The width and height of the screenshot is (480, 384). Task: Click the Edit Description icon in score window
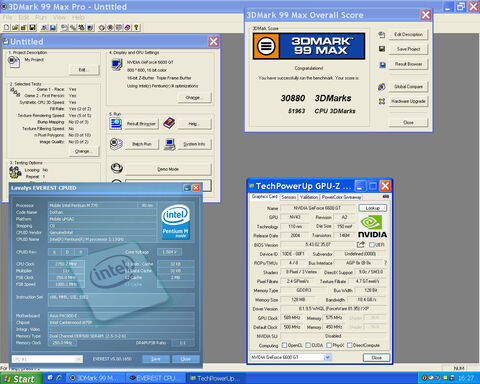[x=382, y=34]
